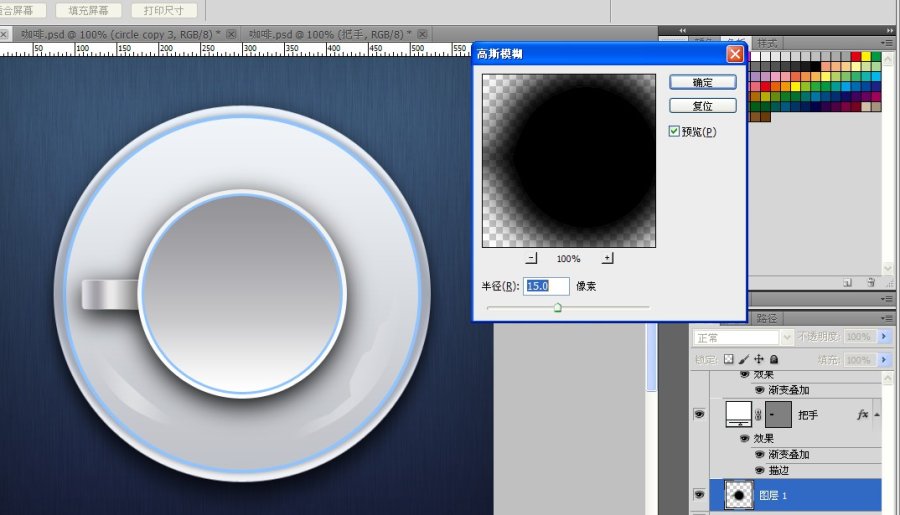900x515 pixels.
Task: Pick the top-row yellow swatch
Action: (866, 56)
